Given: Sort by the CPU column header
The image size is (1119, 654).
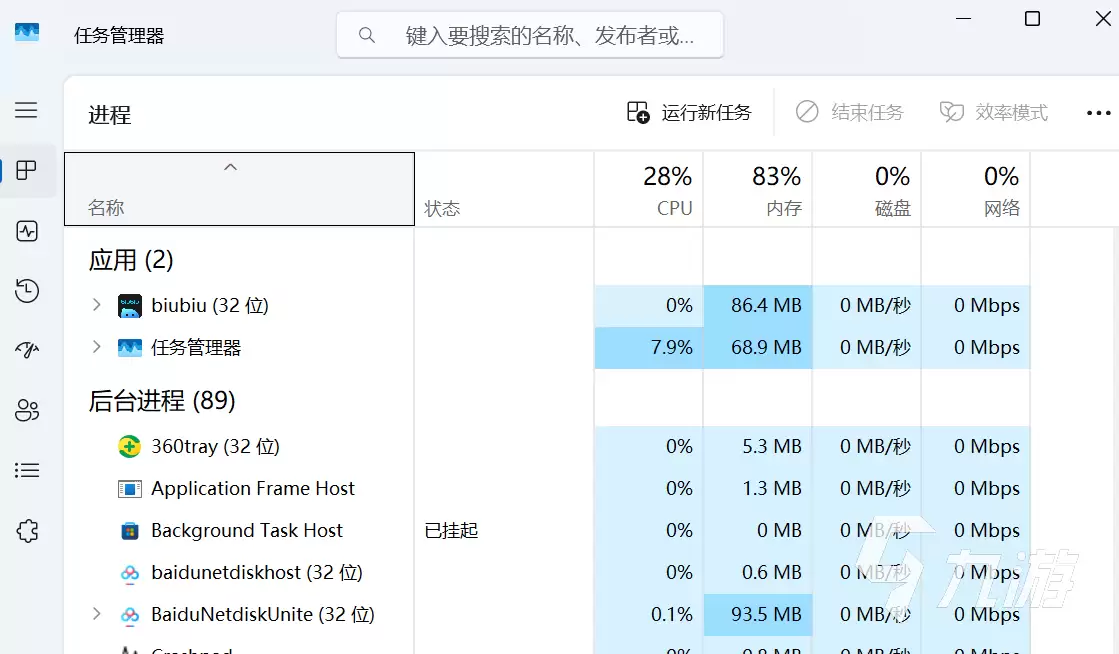Looking at the screenshot, I should [649, 189].
